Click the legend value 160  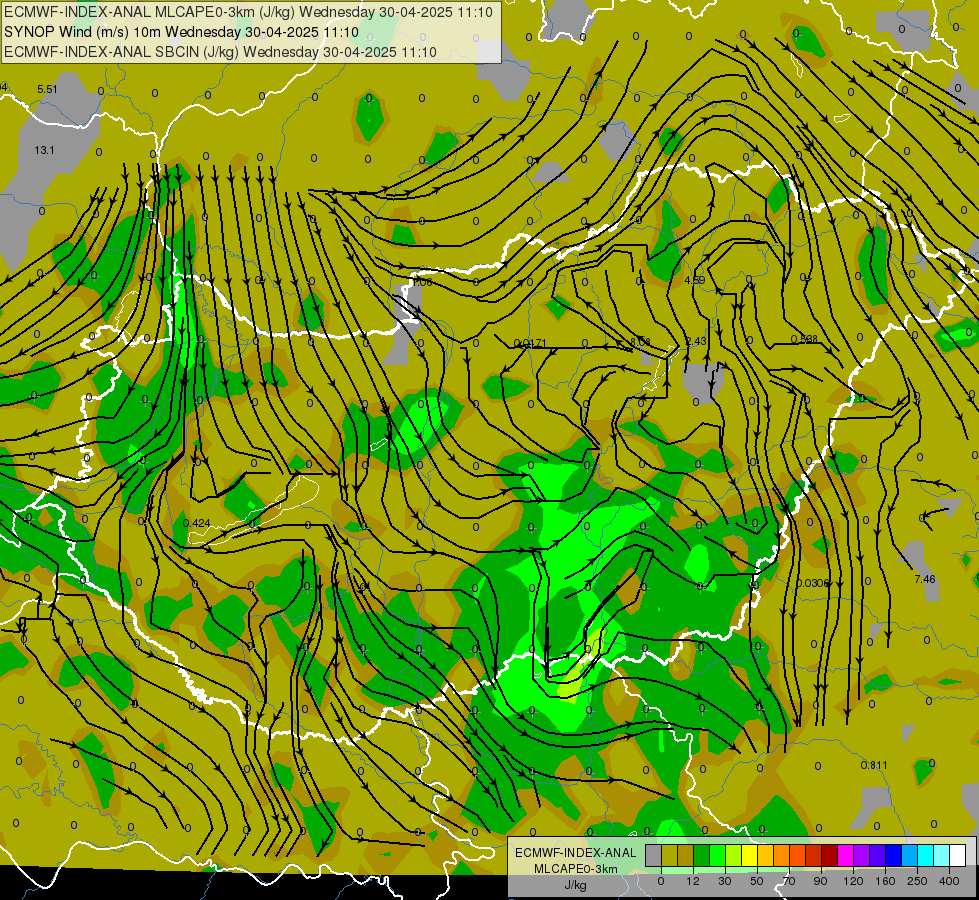tap(885, 881)
